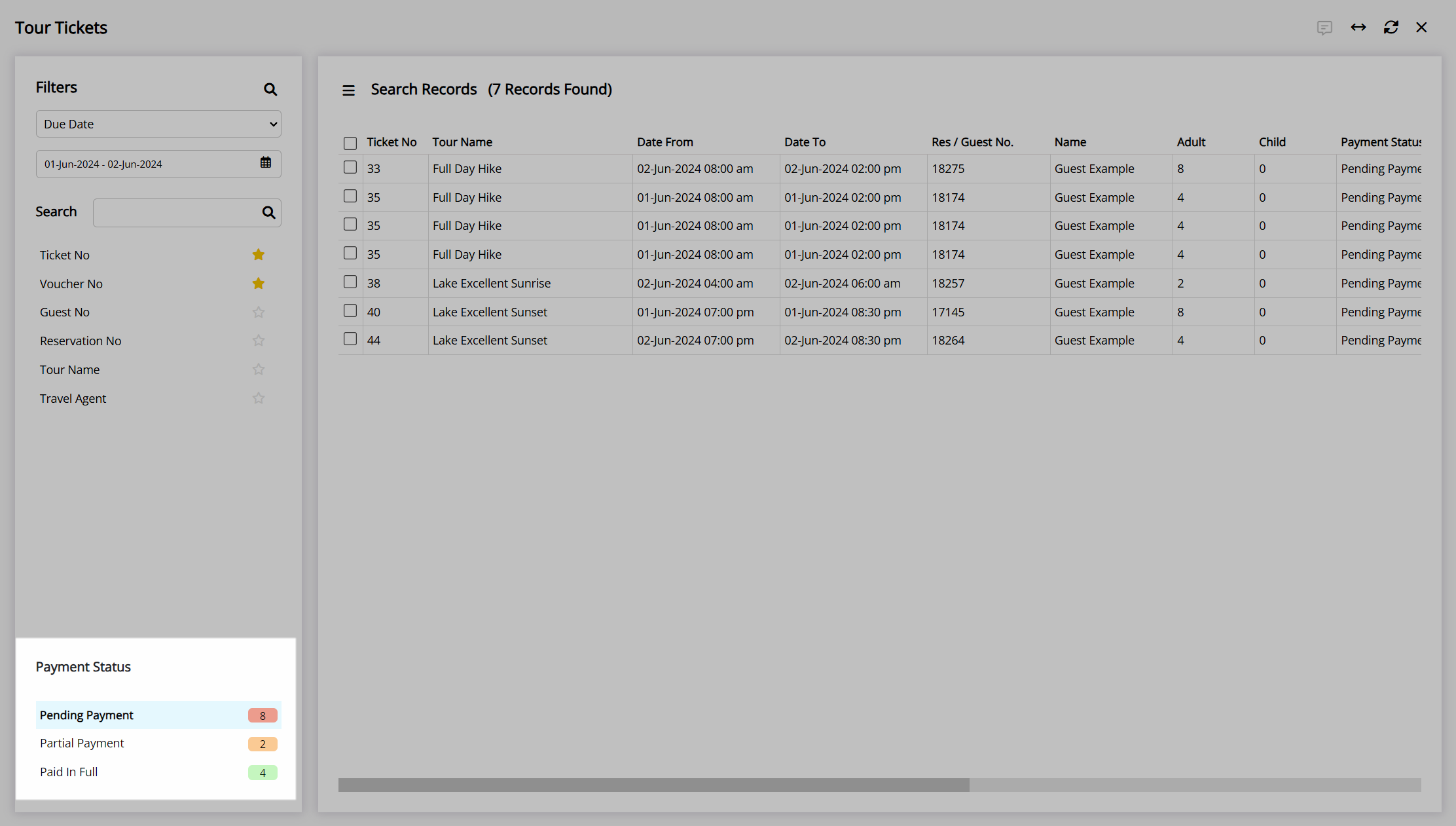Favorite the Travel Agent star

(259, 398)
